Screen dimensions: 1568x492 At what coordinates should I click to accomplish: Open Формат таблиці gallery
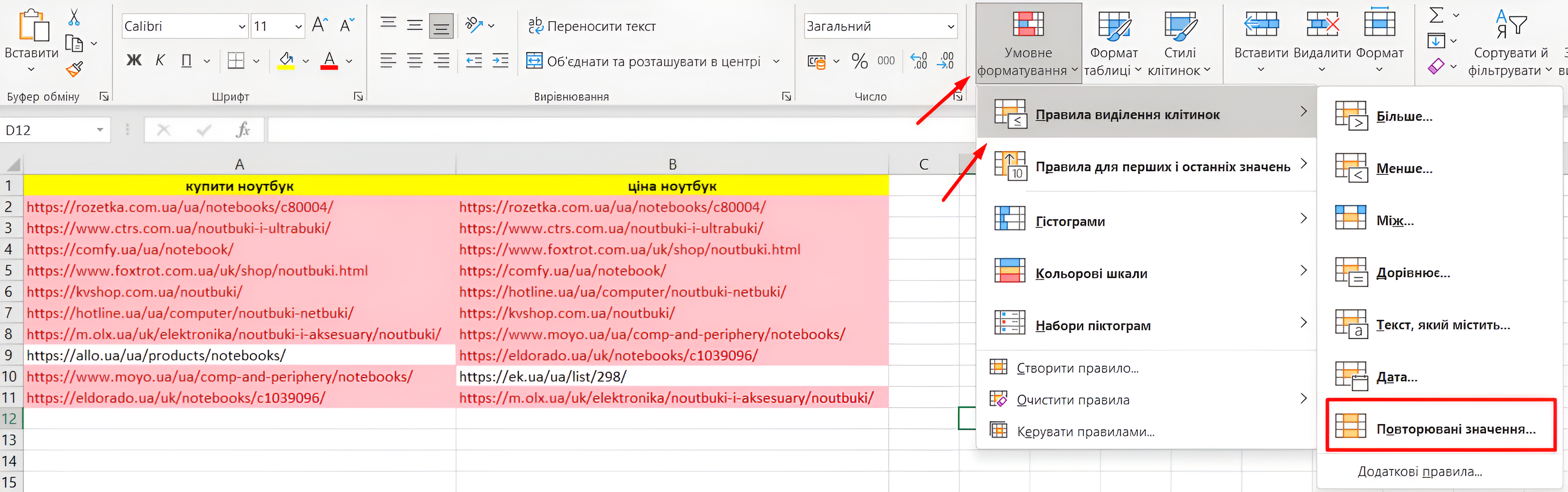(1114, 43)
